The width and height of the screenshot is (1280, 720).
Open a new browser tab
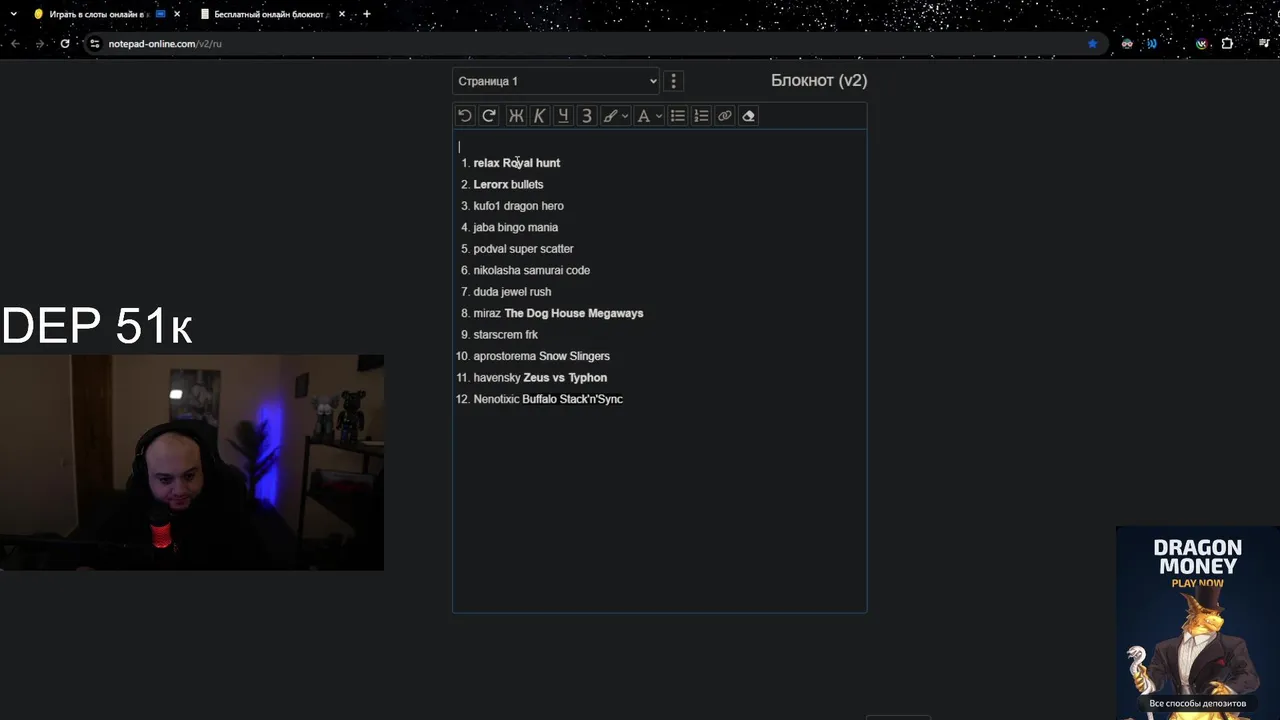pos(367,14)
